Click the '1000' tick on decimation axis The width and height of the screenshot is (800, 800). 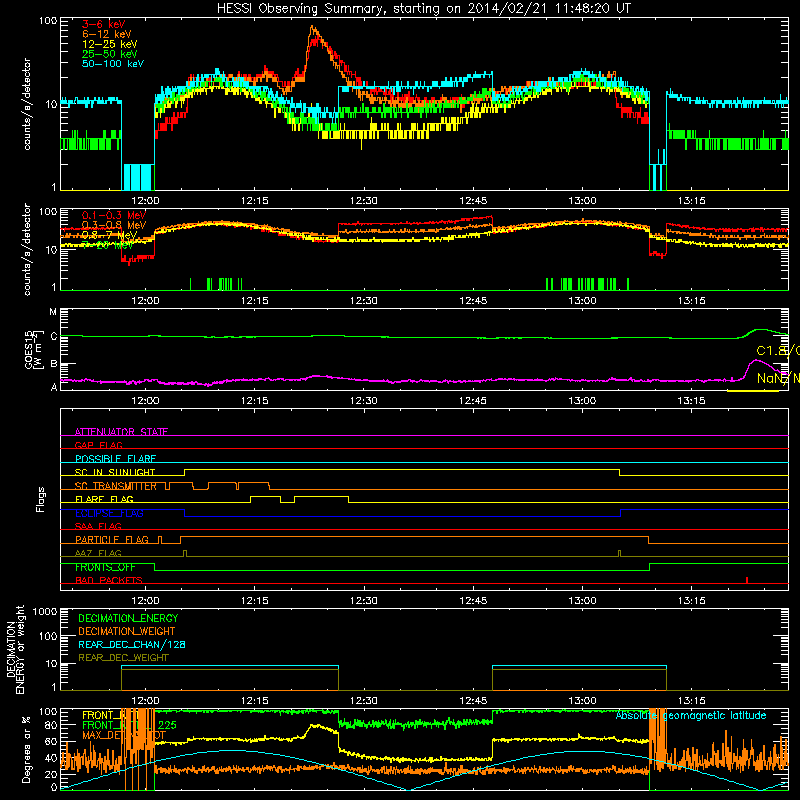[x=45, y=611]
